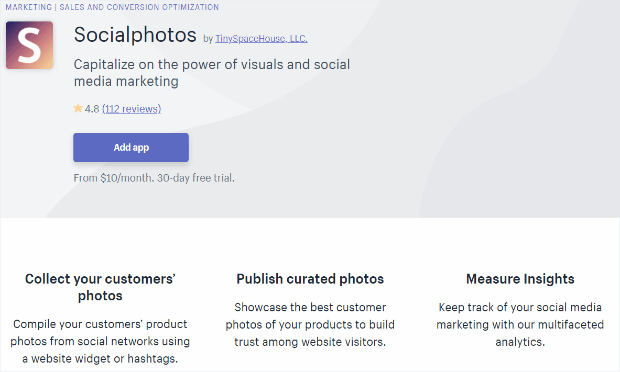Click the Socialphotos app title
The image size is (620, 372).
(x=135, y=35)
